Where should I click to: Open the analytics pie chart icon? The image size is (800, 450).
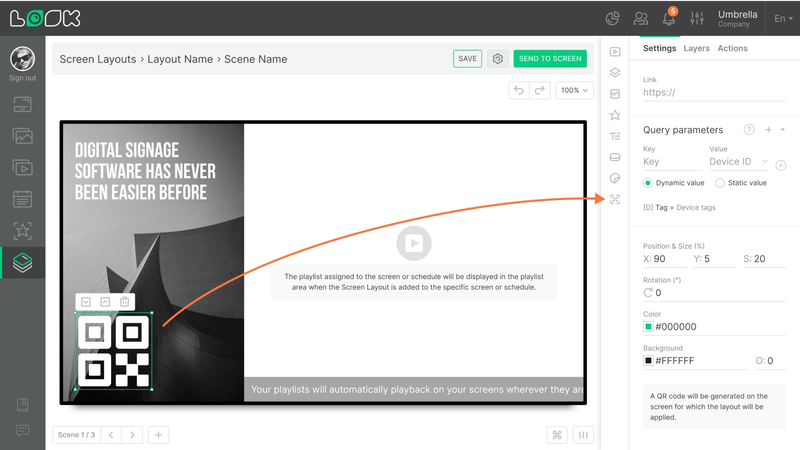pos(612,18)
